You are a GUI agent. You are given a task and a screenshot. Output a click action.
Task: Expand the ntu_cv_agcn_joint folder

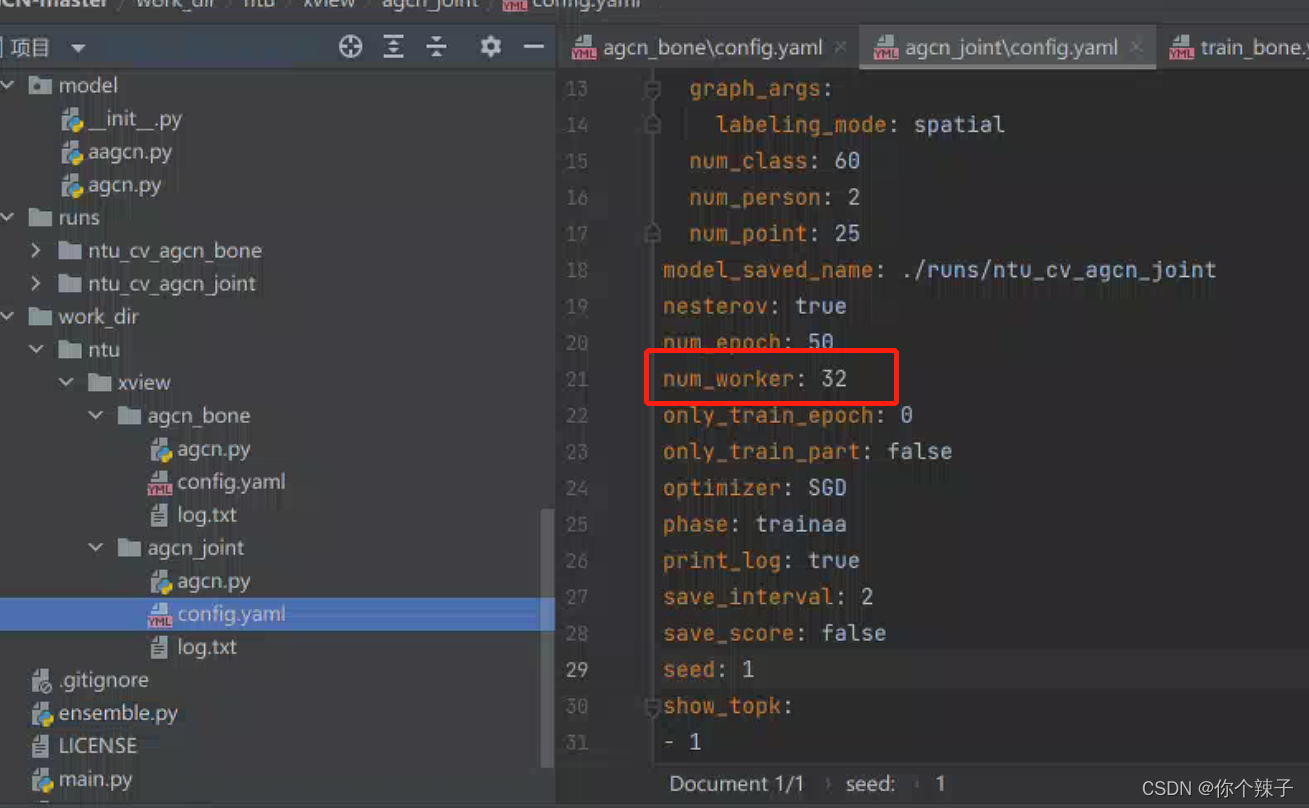click(x=36, y=283)
